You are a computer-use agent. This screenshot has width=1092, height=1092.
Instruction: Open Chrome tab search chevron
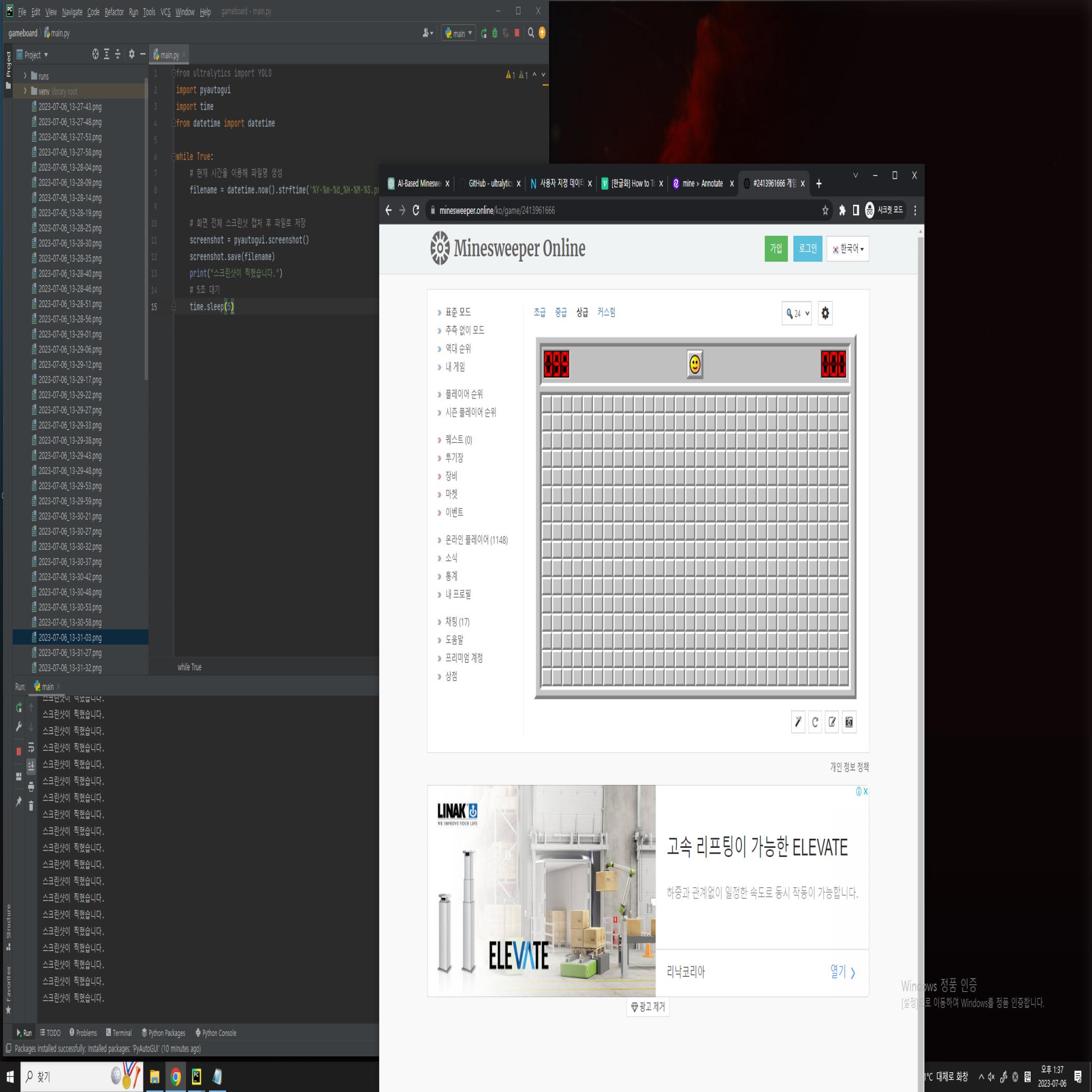(x=855, y=175)
